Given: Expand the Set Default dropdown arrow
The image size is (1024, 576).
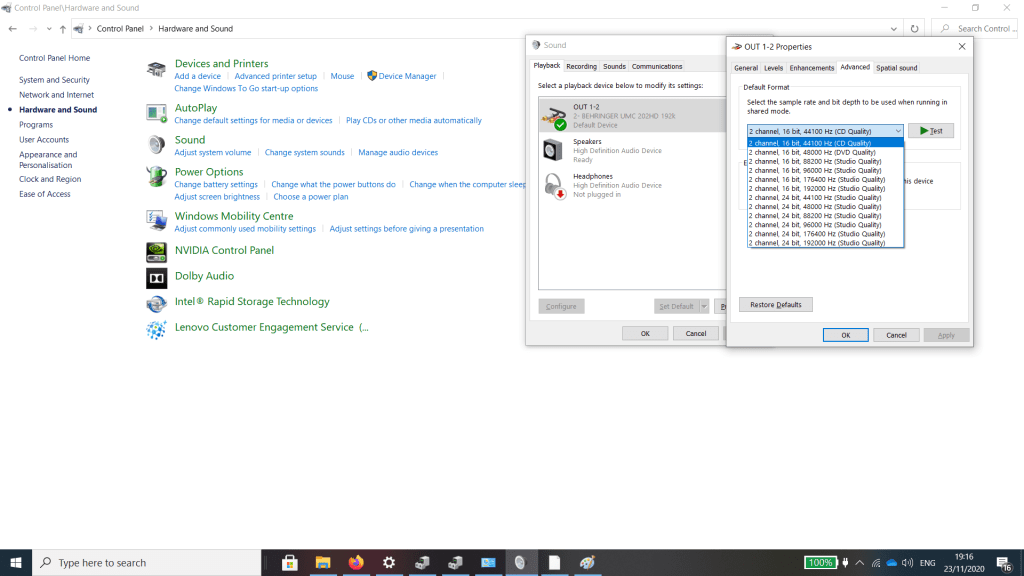Looking at the screenshot, I should (x=704, y=306).
